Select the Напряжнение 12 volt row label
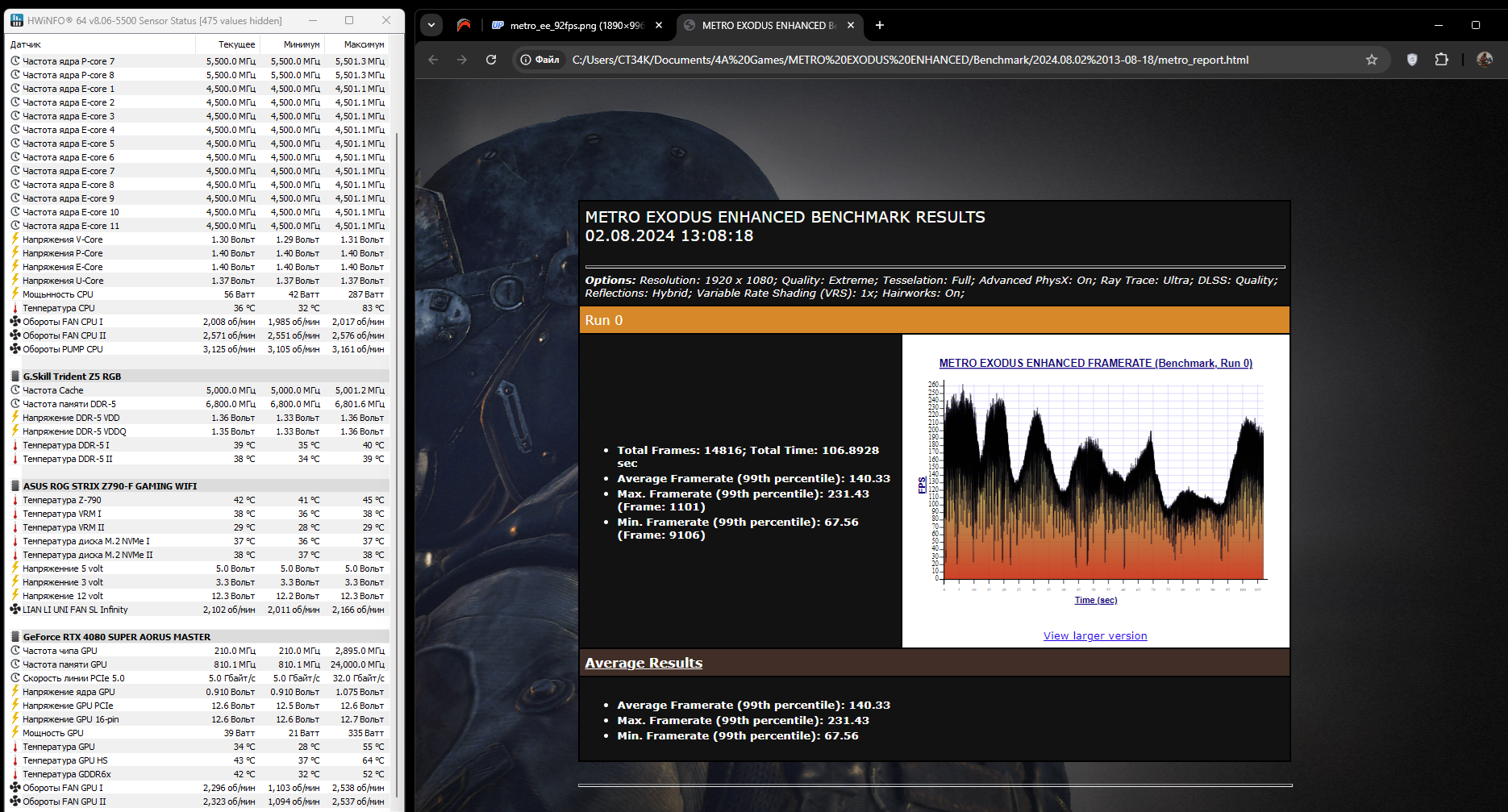The image size is (1508, 812). pyautogui.click(x=63, y=596)
